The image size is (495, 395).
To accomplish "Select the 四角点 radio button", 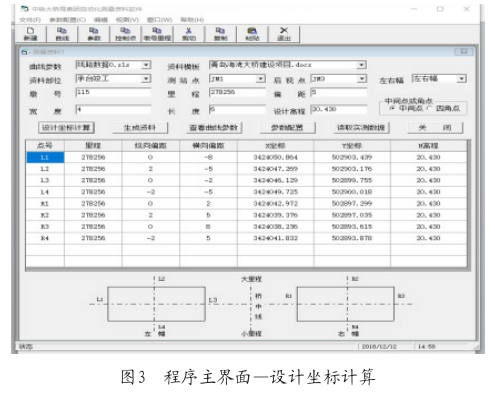I will click(430, 108).
